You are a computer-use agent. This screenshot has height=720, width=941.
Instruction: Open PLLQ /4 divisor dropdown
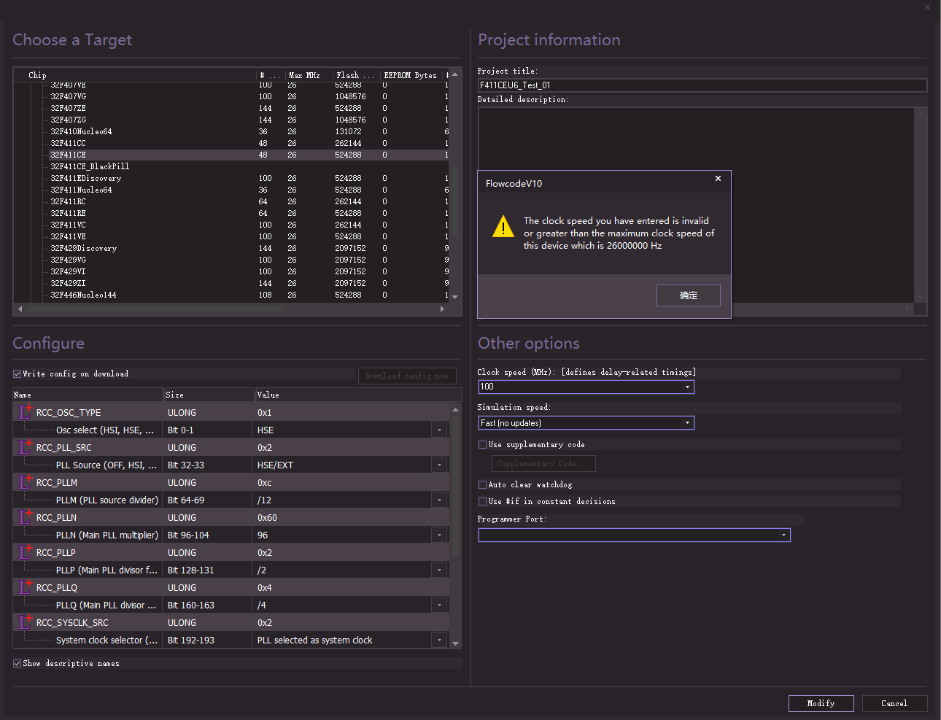[439, 605]
